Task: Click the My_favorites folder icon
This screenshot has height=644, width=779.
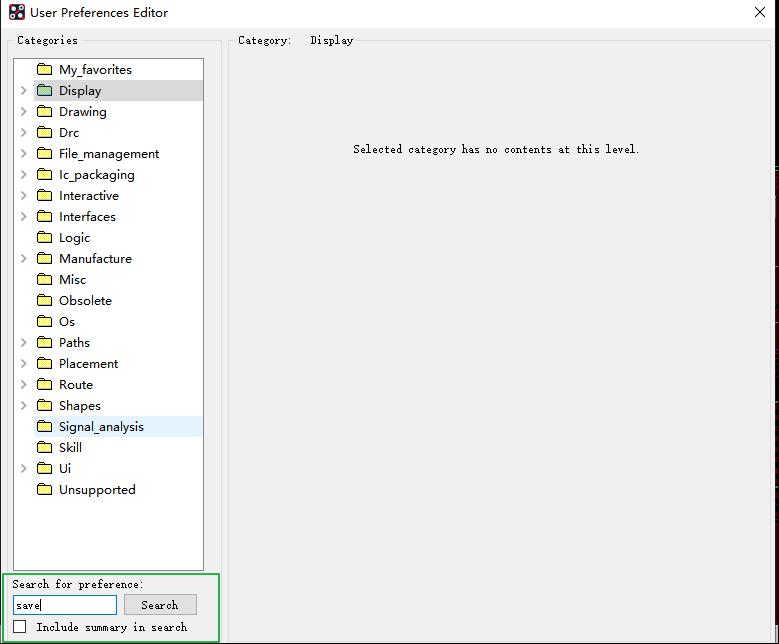Action: pyautogui.click(x=44, y=70)
